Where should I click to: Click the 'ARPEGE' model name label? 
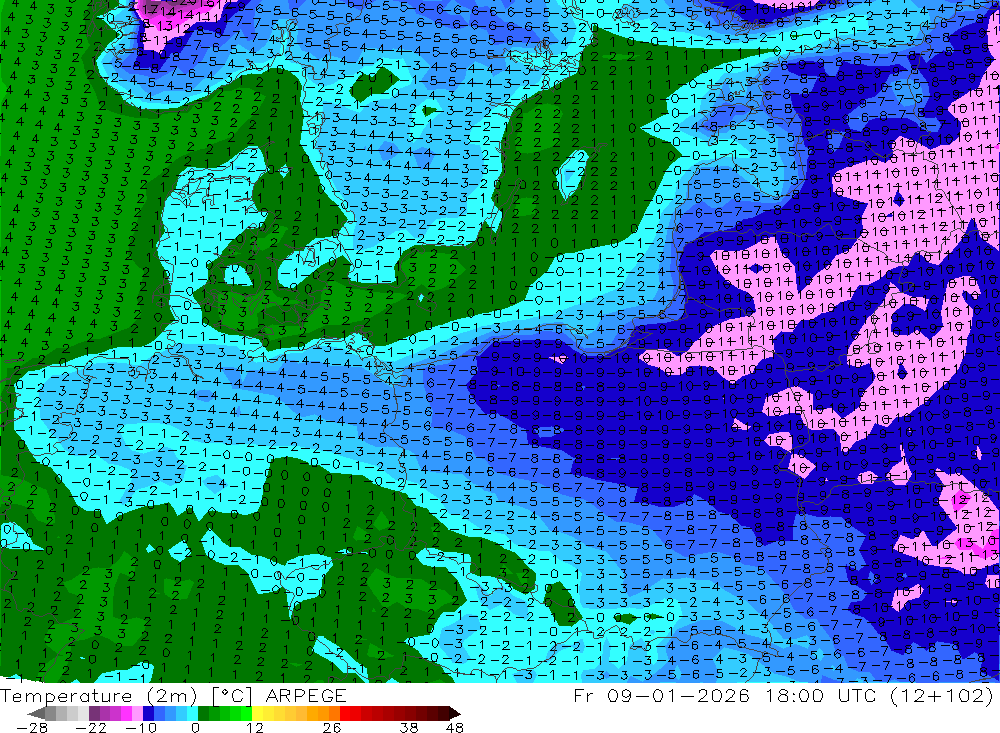[305, 696]
